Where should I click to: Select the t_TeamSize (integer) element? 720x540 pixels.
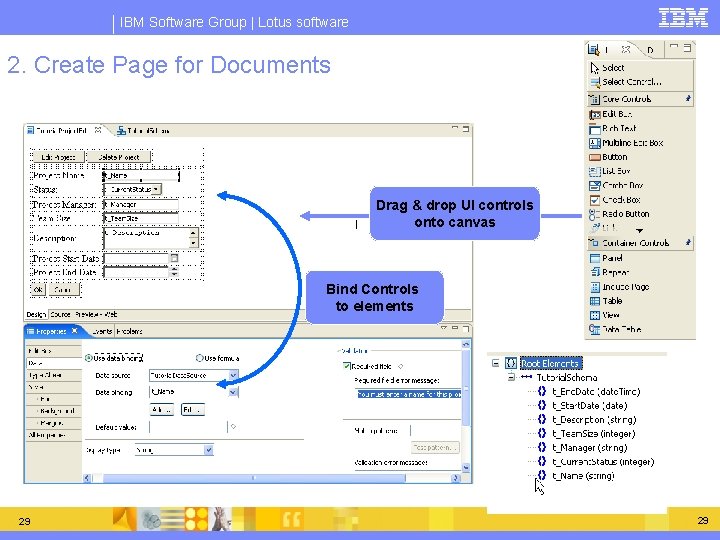[594, 433]
